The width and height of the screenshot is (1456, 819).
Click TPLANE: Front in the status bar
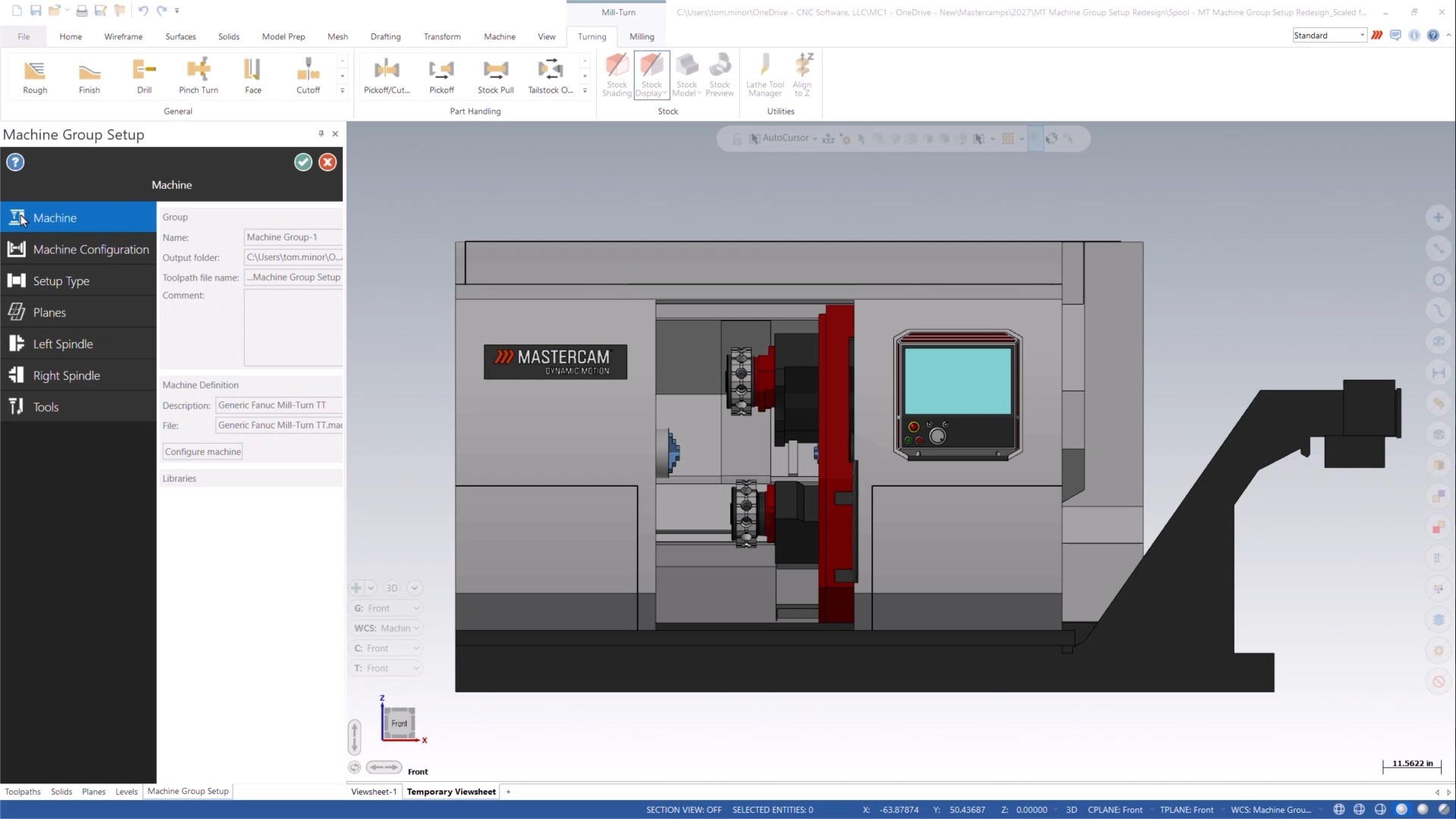point(1187,810)
